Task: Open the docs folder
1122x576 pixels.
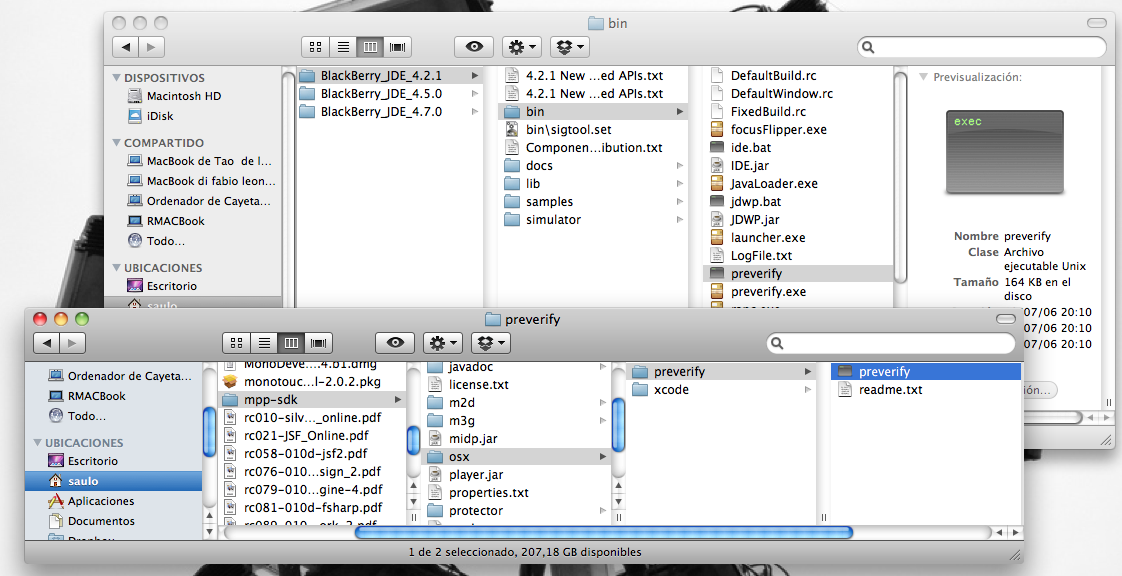Action: point(593,165)
